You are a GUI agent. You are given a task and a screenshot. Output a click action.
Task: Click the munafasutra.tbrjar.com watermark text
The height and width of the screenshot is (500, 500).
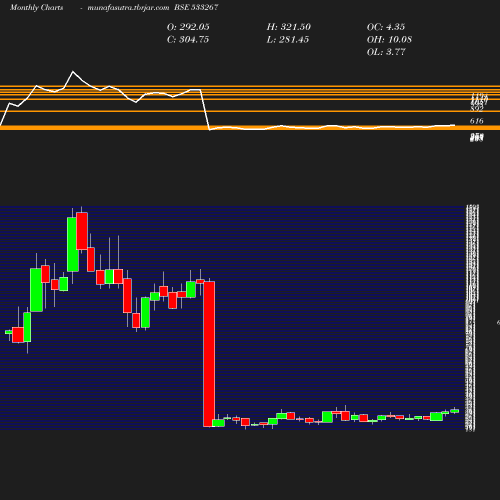click(x=128, y=8)
